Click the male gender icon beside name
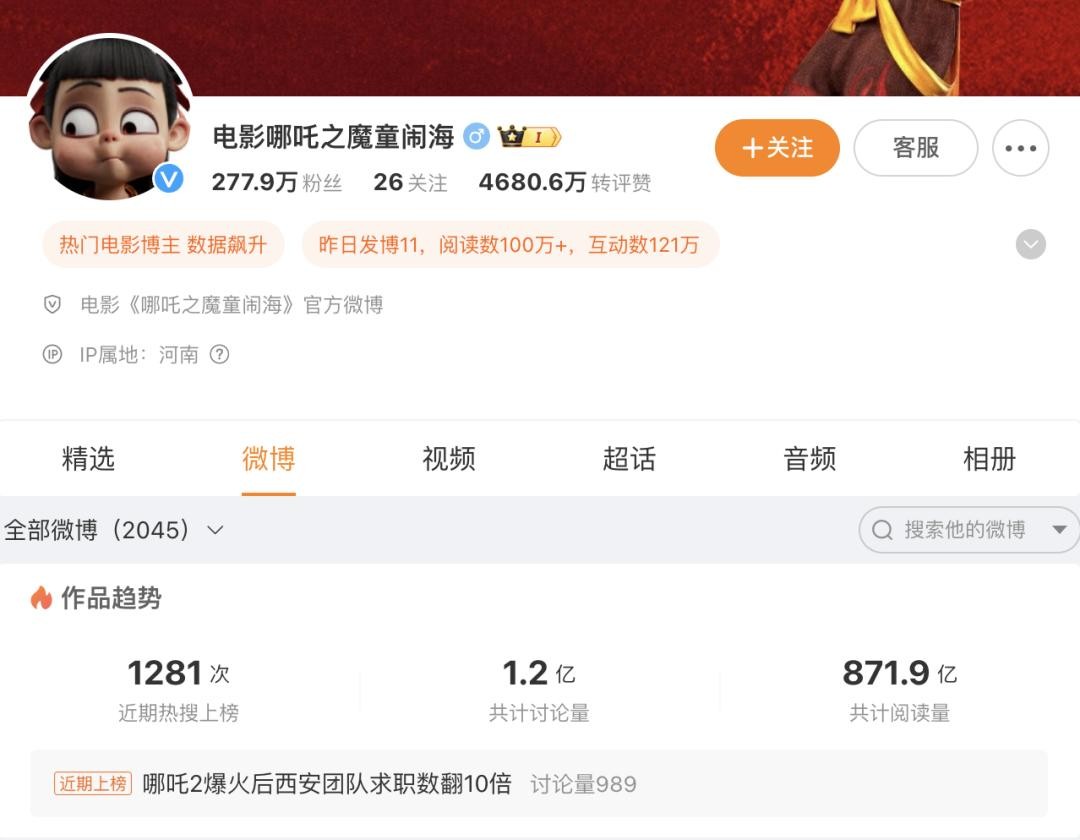 [x=476, y=136]
